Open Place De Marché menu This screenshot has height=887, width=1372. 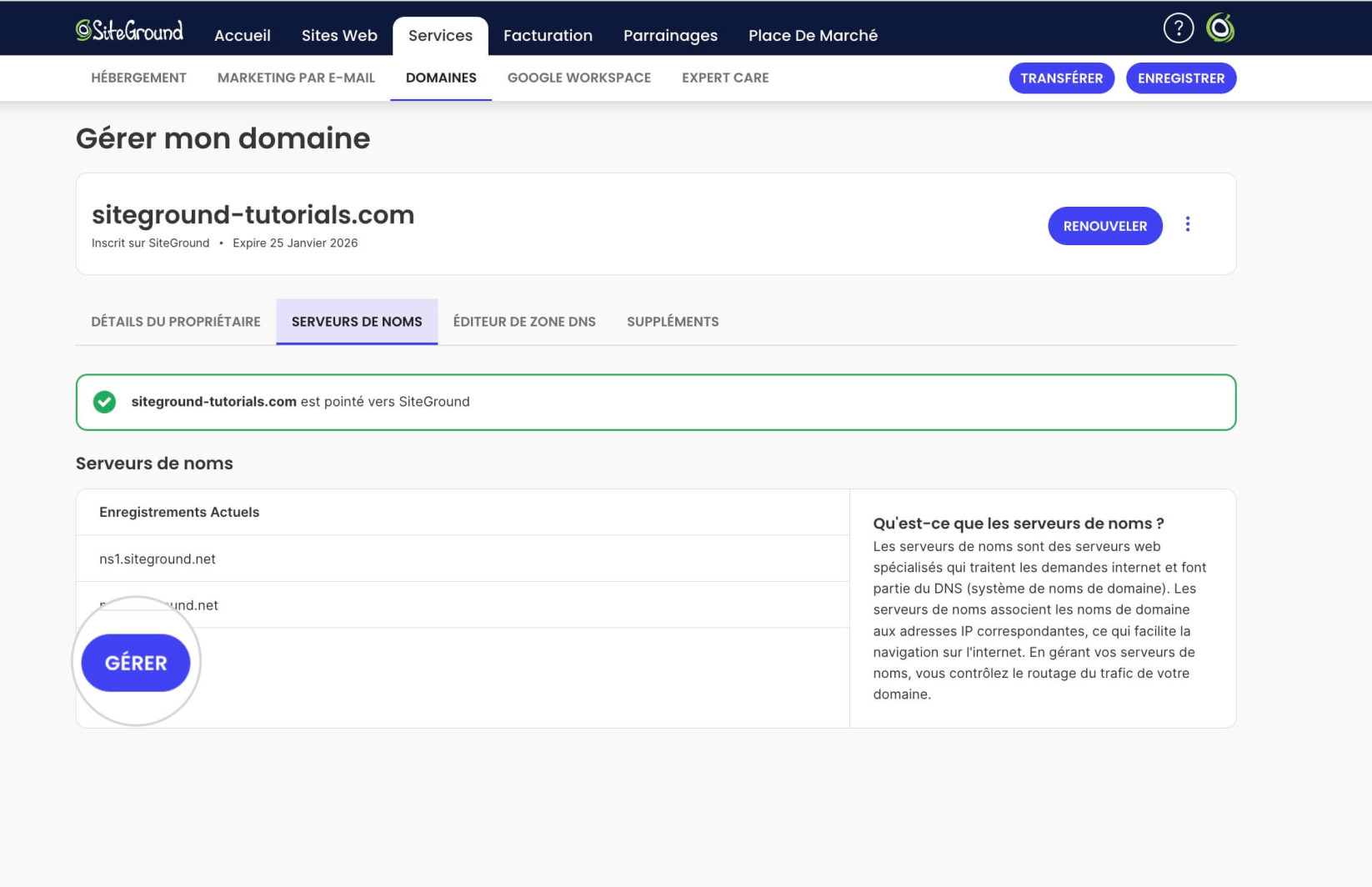coord(813,35)
